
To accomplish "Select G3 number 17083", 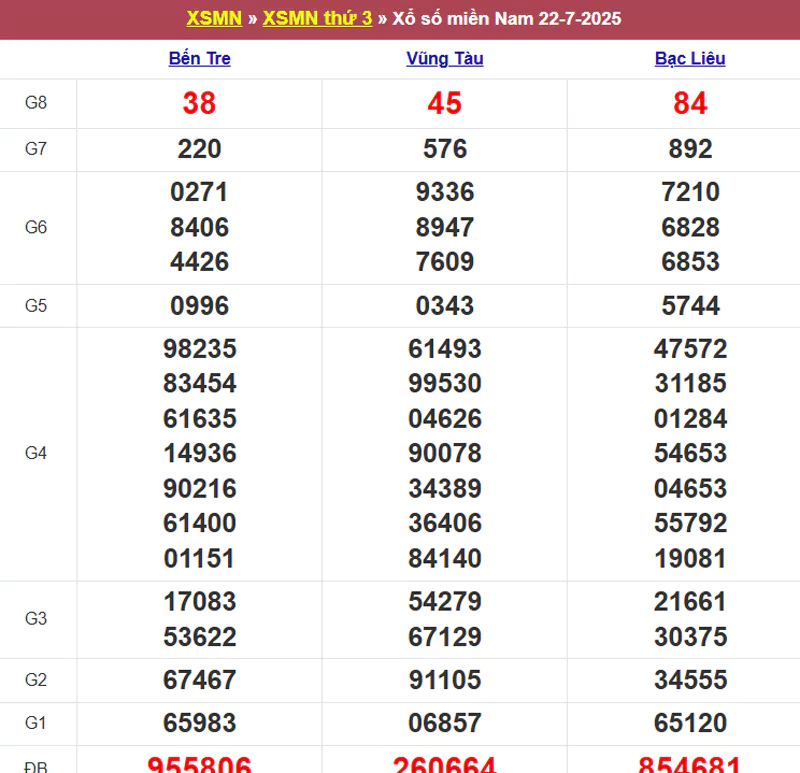I will [x=199, y=602].
